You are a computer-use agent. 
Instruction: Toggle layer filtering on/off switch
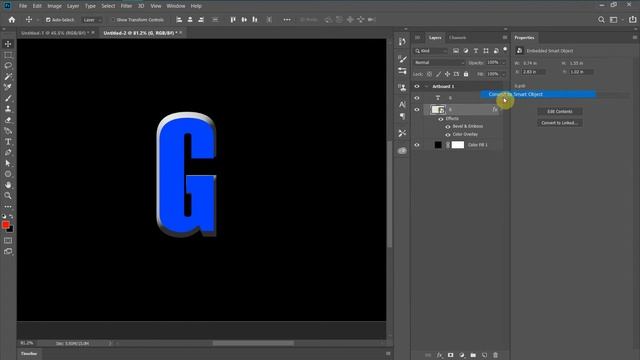pos(505,49)
